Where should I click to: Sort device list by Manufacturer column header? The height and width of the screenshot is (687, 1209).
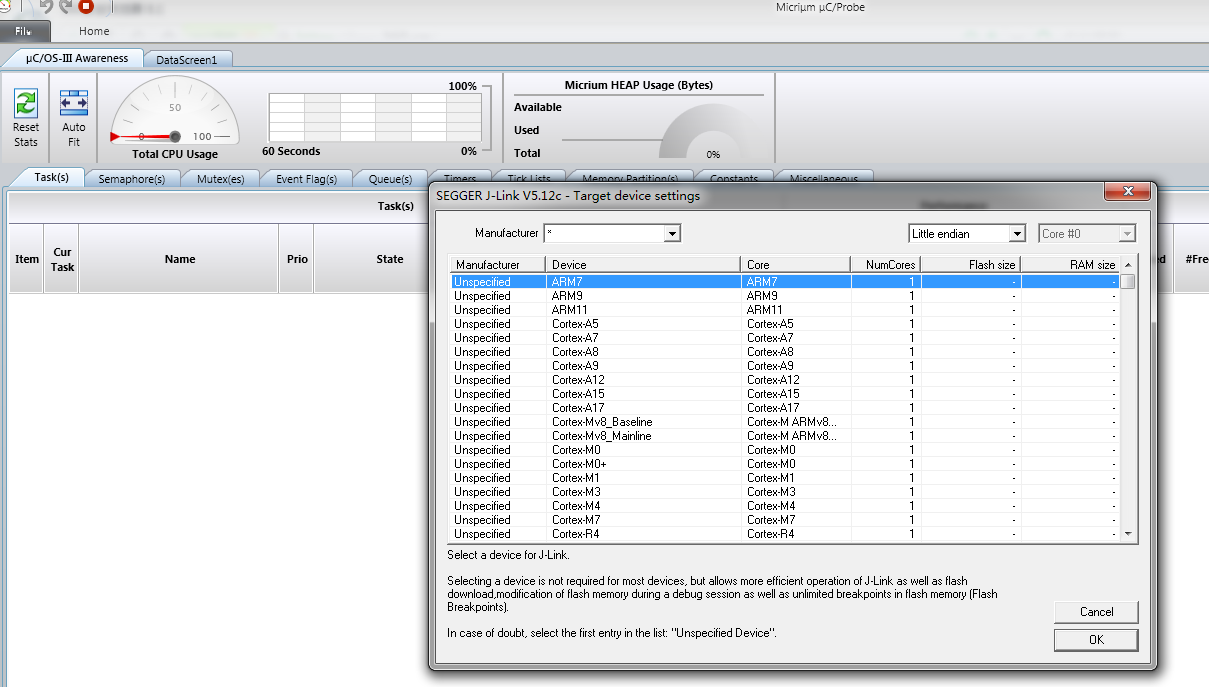[497, 265]
